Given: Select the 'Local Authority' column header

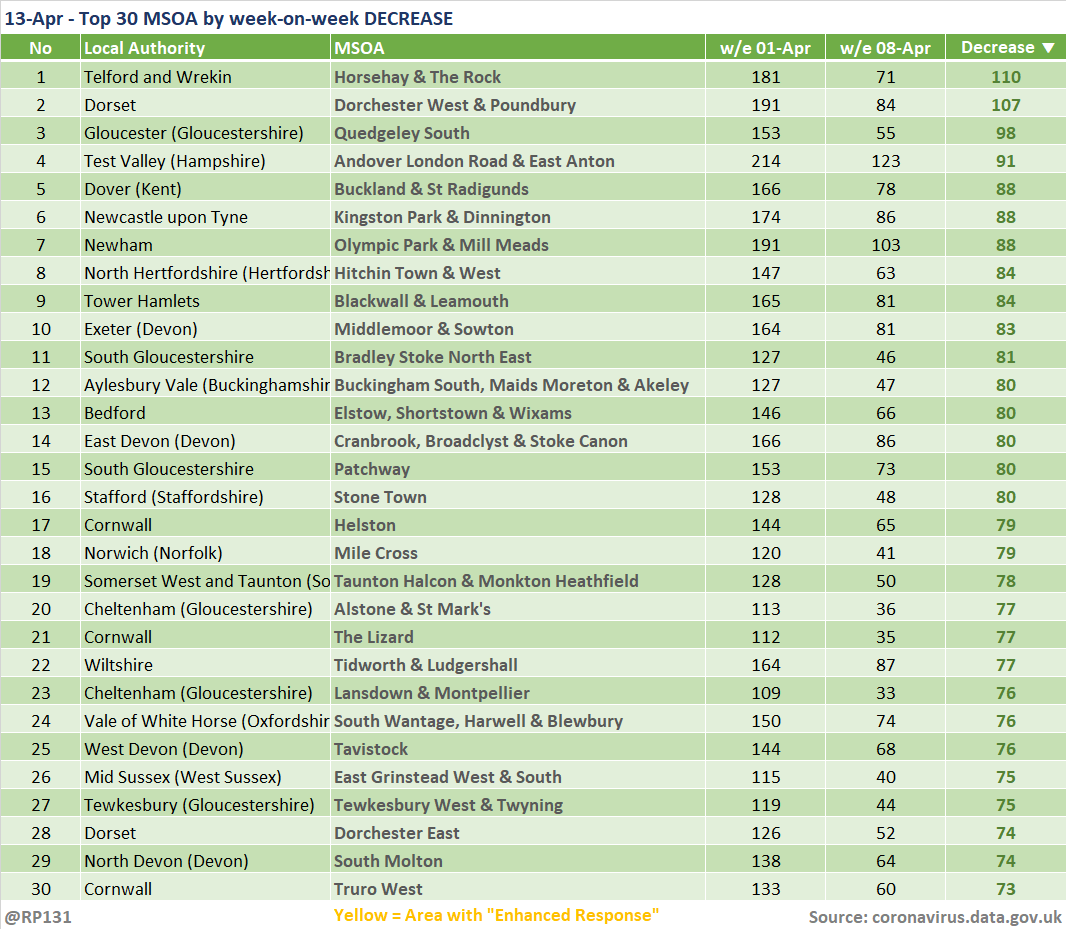Looking at the screenshot, I should point(205,48).
